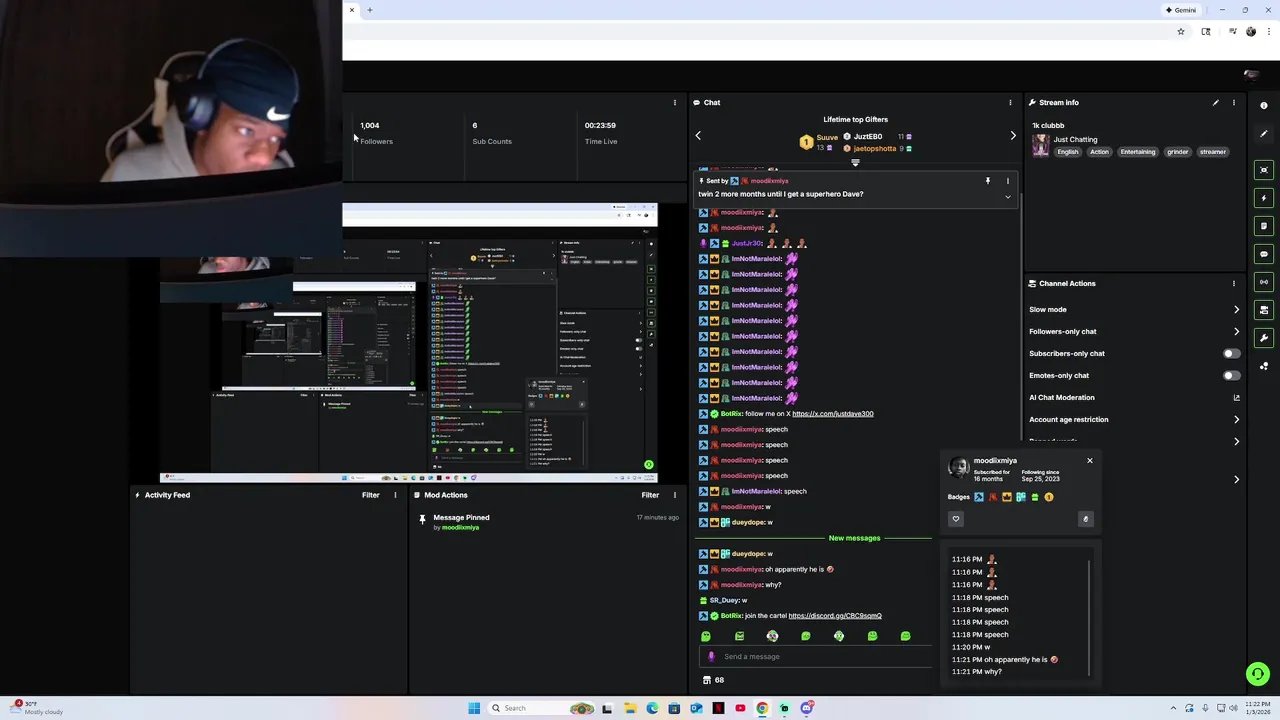
Task: Open the discord.gg link in chat
Action: click(835, 616)
